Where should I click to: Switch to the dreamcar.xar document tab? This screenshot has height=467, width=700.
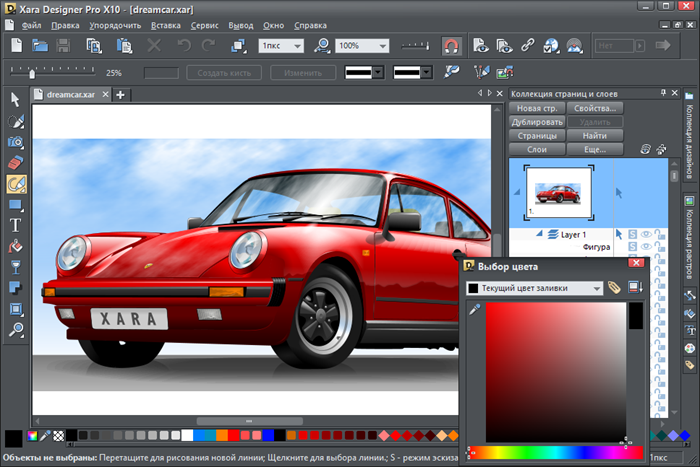click(71, 95)
